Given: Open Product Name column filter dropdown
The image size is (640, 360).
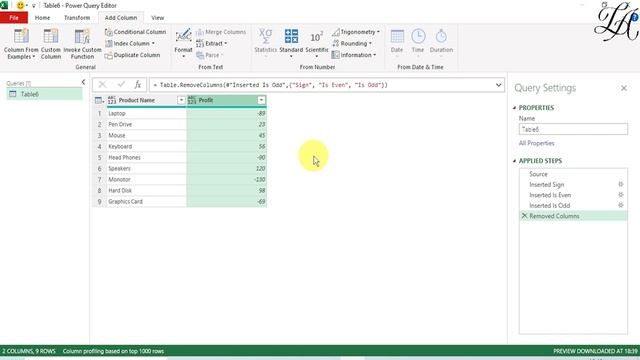Looking at the screenshot, I should (x=181, y=100).
